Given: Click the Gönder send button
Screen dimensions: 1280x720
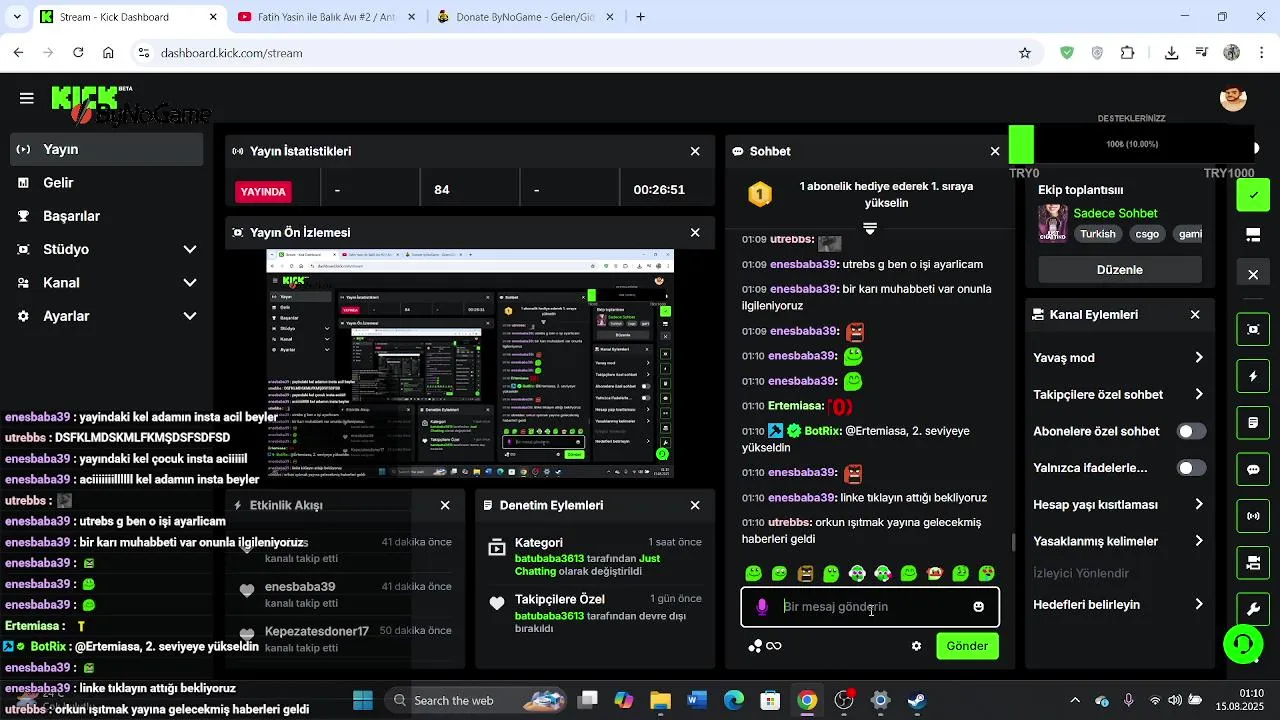Looking at the screenshot, I should [967, 646].
